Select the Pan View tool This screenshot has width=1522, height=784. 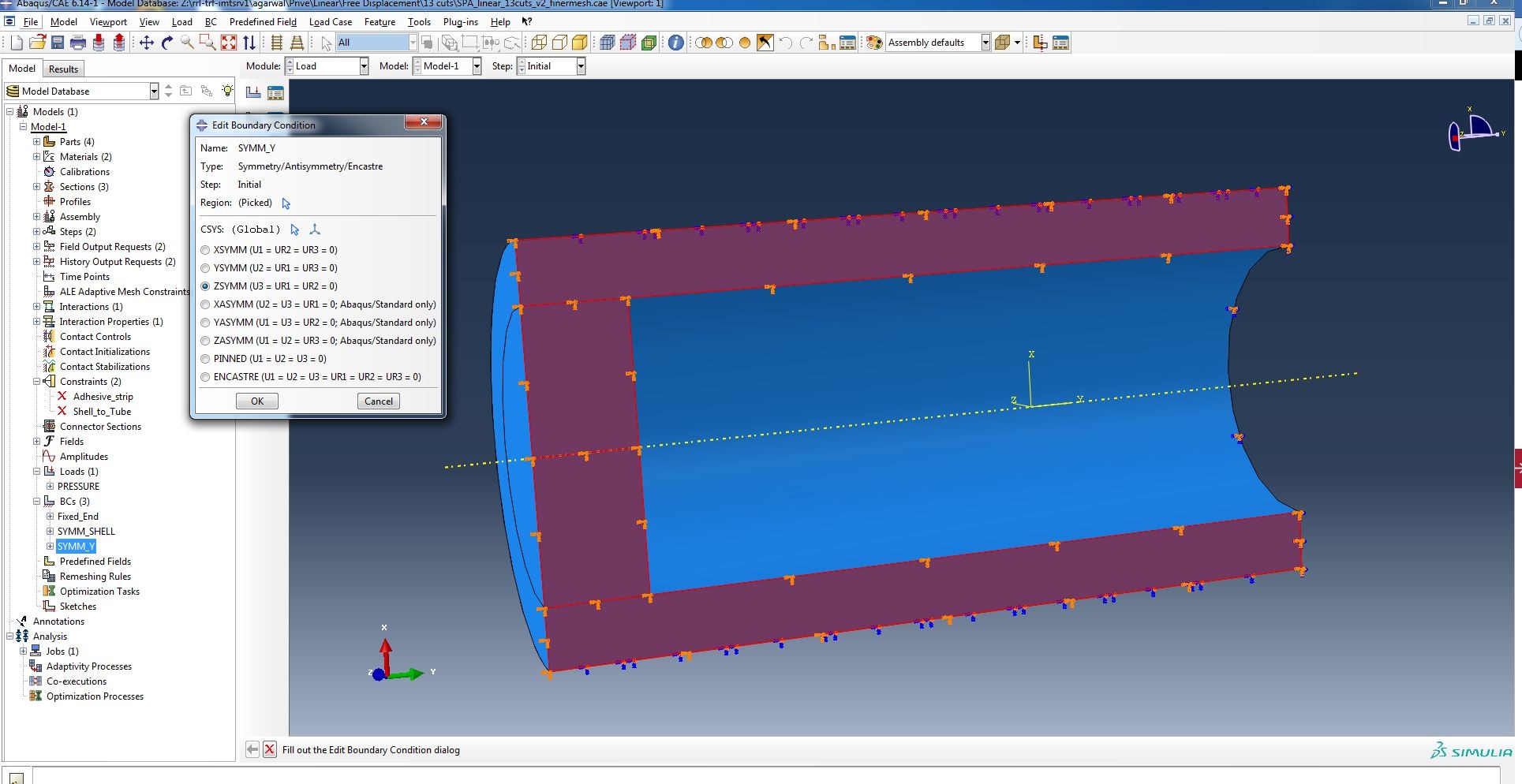147,43
